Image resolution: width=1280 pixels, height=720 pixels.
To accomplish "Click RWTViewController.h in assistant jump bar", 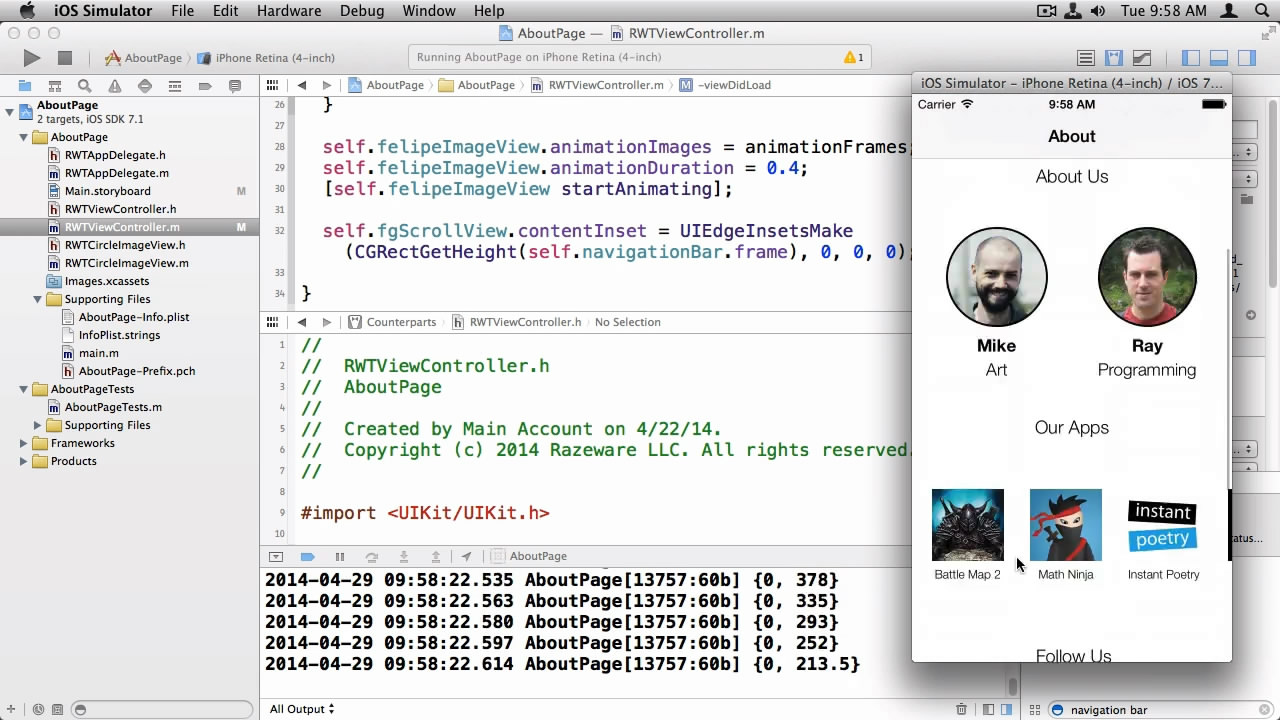I will click(x=516, y=322).
